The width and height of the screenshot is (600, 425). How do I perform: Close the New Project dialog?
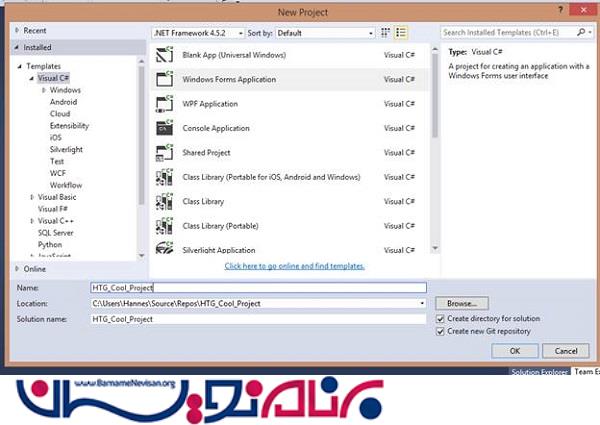click(x=584, y=10)
